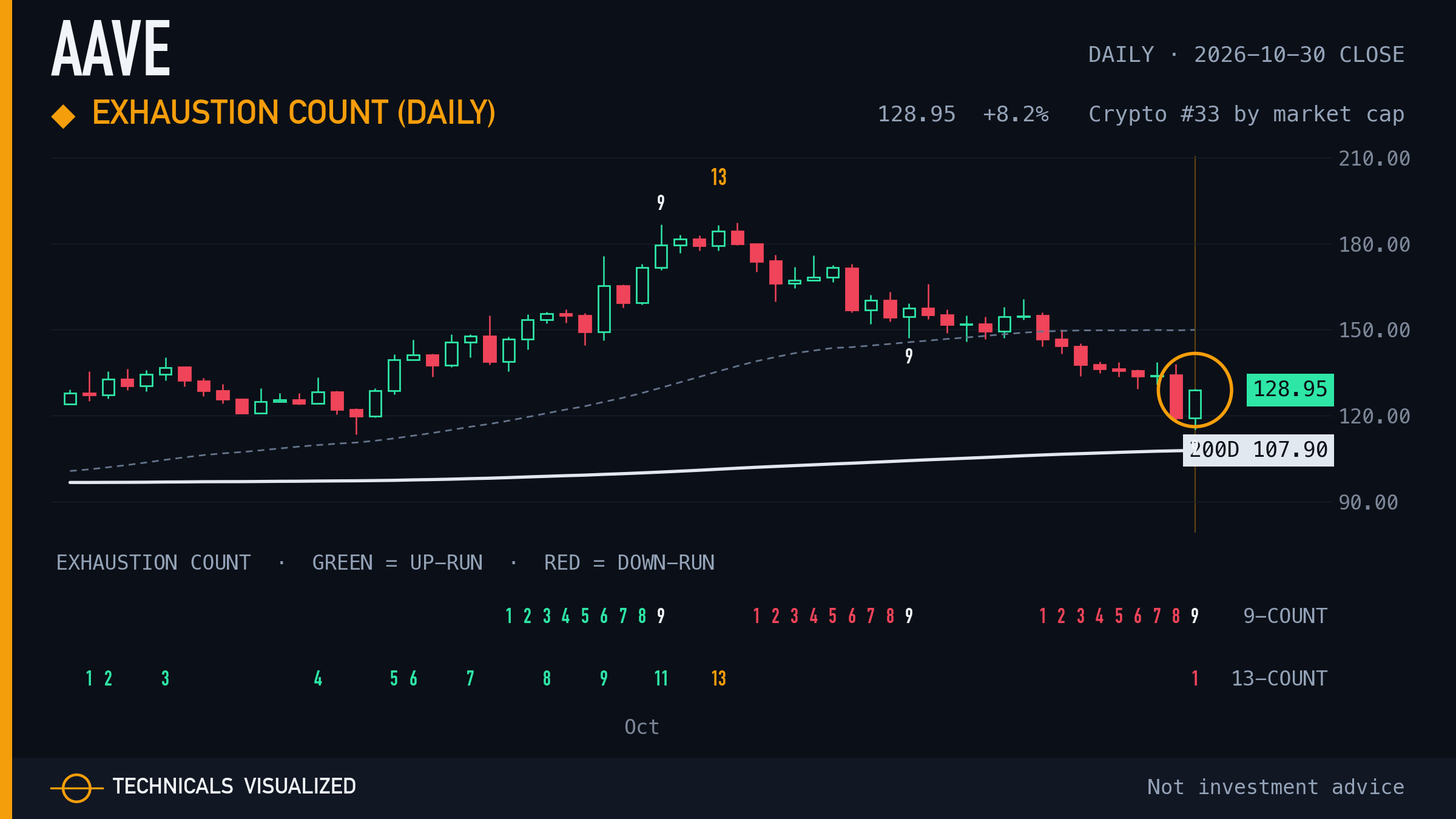The width and height of the screenshot is (1456, 819).
Task: Click the 200D 107.90 moving average label
Action: [x=1258, y=450]
